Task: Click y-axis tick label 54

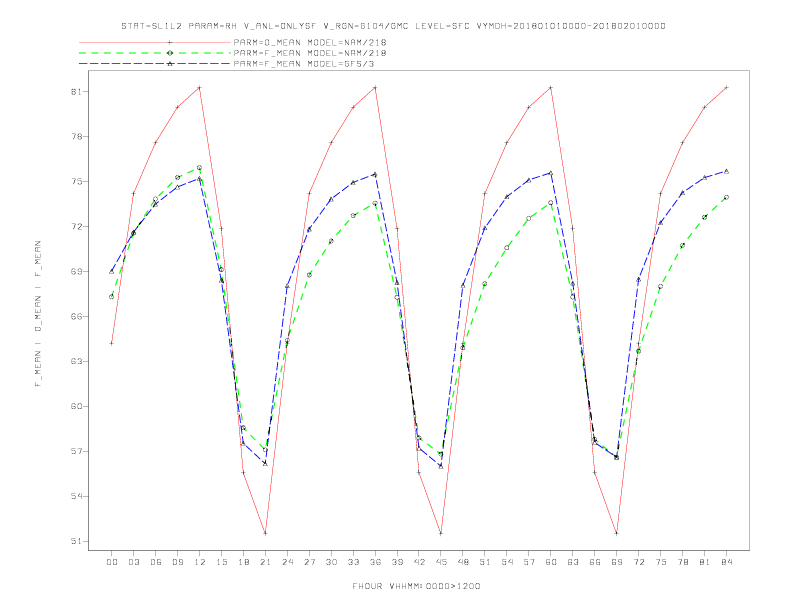Action: [x=77, y=496]
